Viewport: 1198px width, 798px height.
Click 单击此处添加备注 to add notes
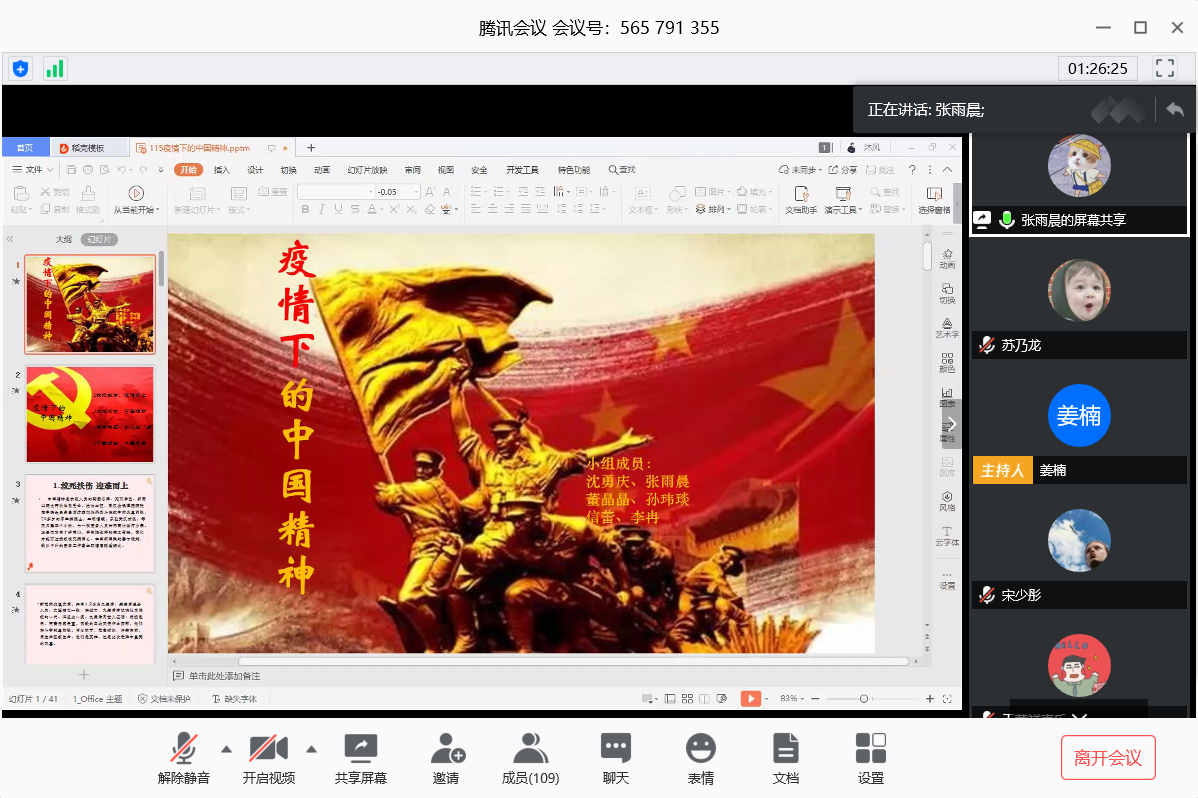(x=225, y=676)
